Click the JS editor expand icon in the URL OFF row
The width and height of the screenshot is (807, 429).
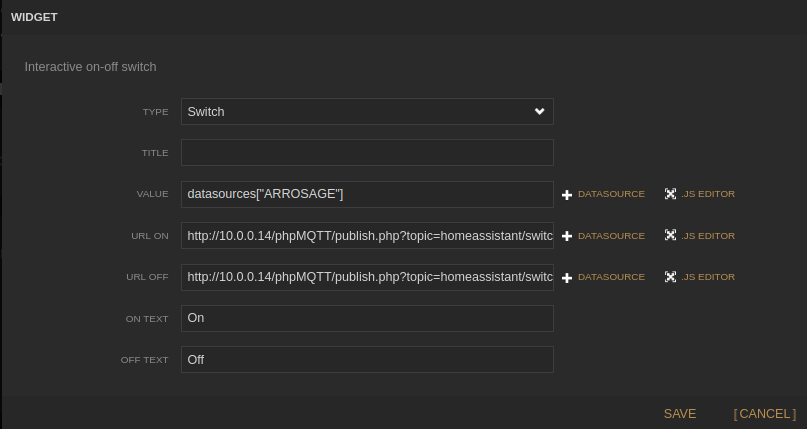click(x=670, y=277)
